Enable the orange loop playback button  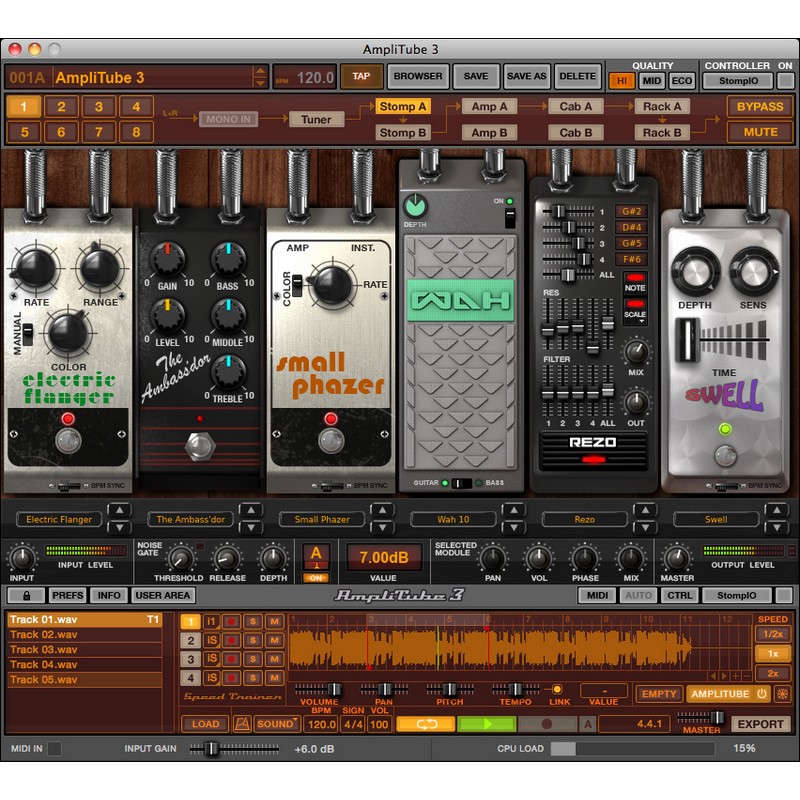(426, 724)
